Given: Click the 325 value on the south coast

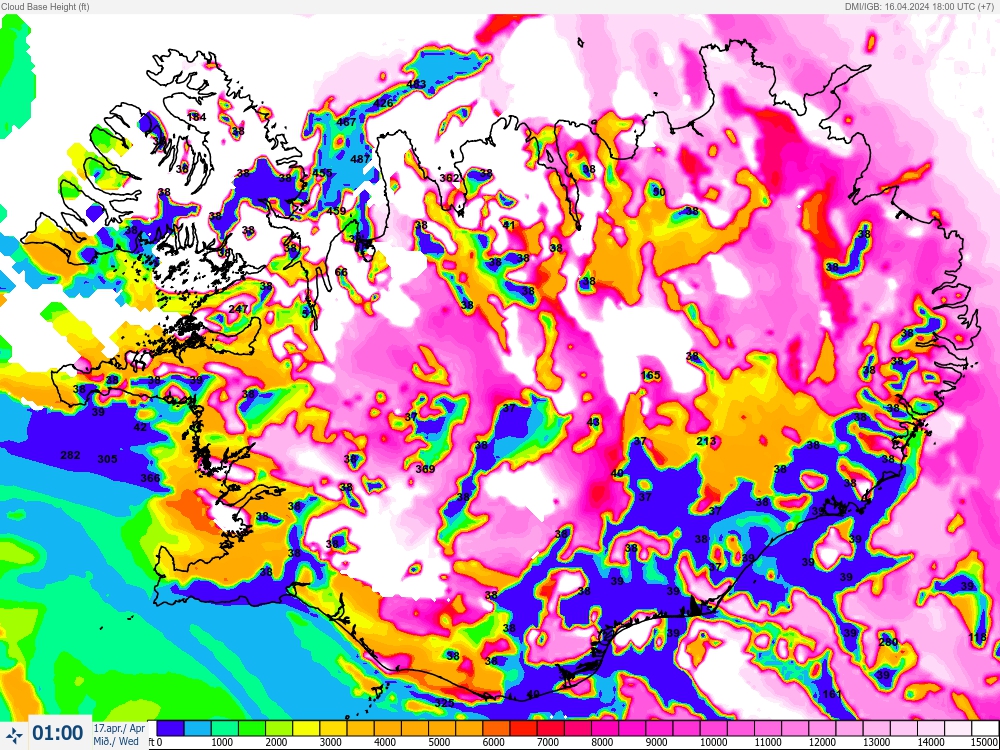Looking at the screenshot, I should (x=444, y=702).
